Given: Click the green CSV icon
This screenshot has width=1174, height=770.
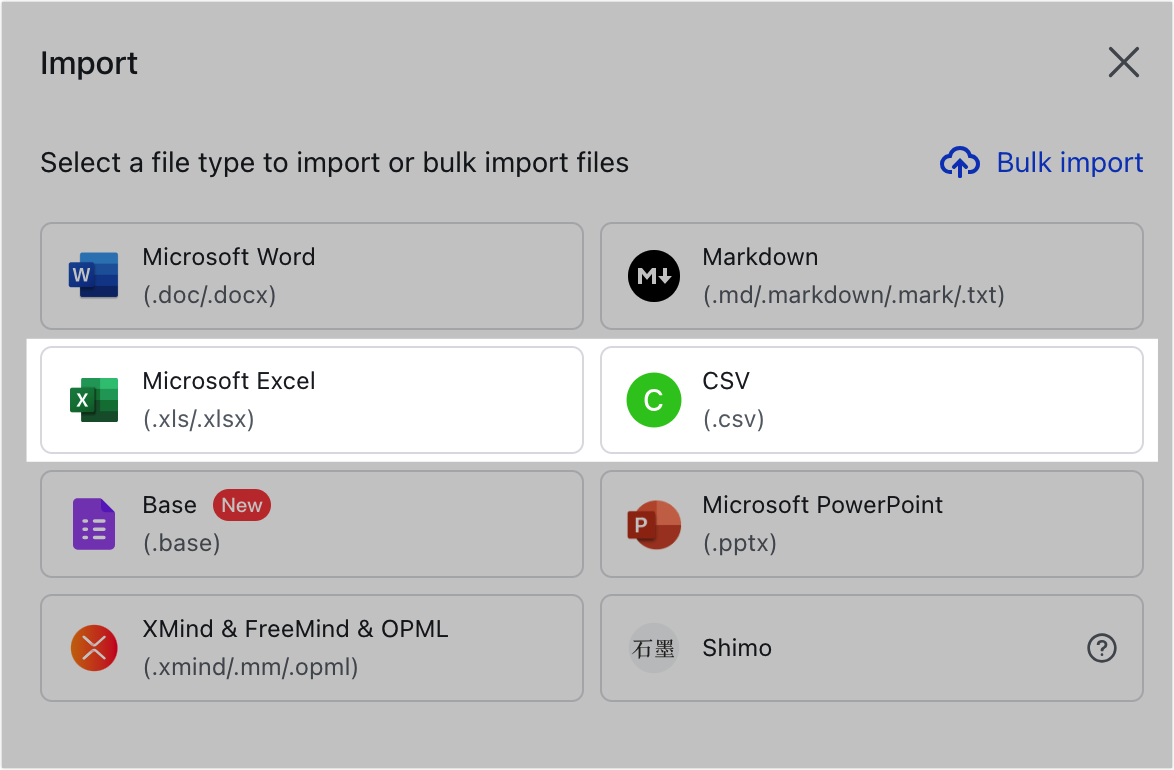Looking at the screenshot, I should [x=653, y=400].
